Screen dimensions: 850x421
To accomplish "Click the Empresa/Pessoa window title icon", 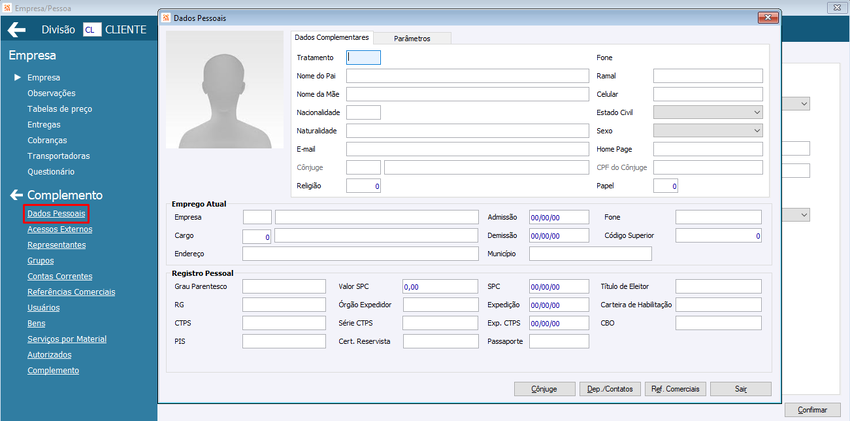I will click(x=7, y=8).
